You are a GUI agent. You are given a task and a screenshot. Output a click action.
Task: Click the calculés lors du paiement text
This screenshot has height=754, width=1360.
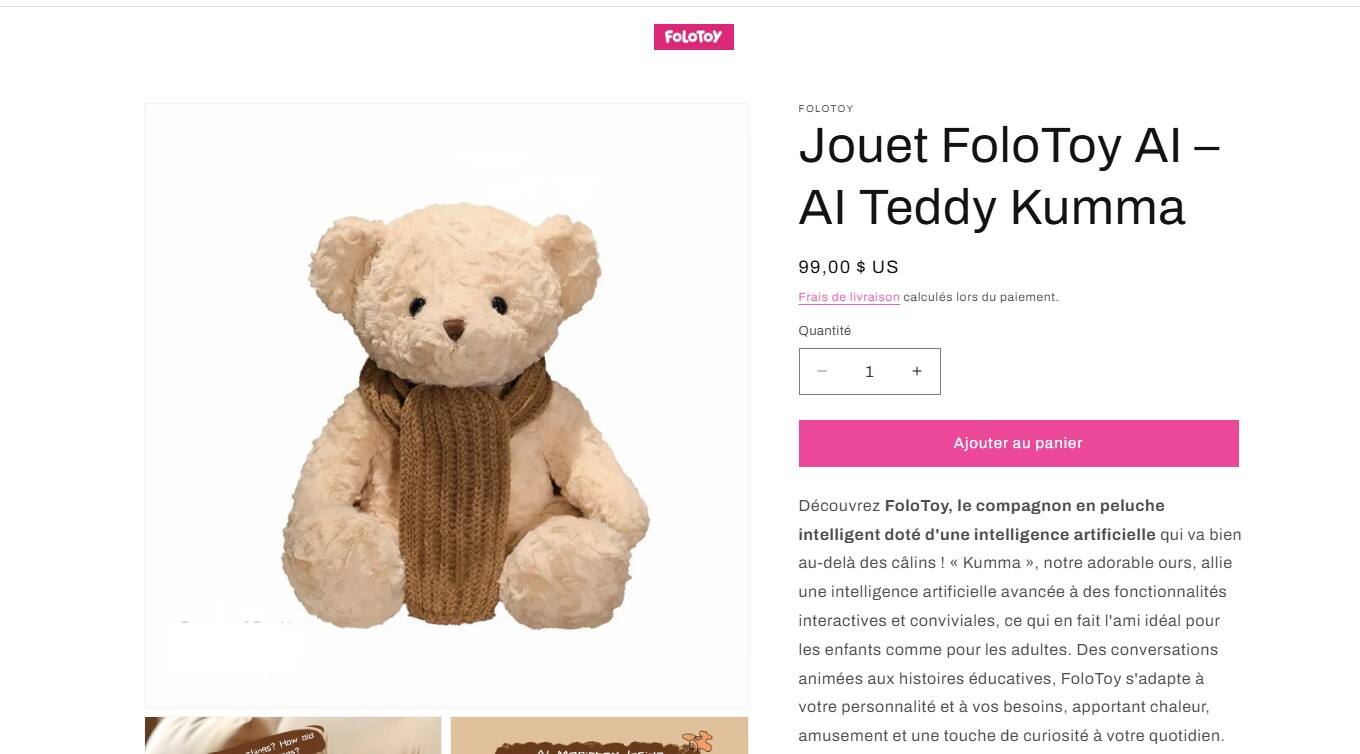pos(981,297)
